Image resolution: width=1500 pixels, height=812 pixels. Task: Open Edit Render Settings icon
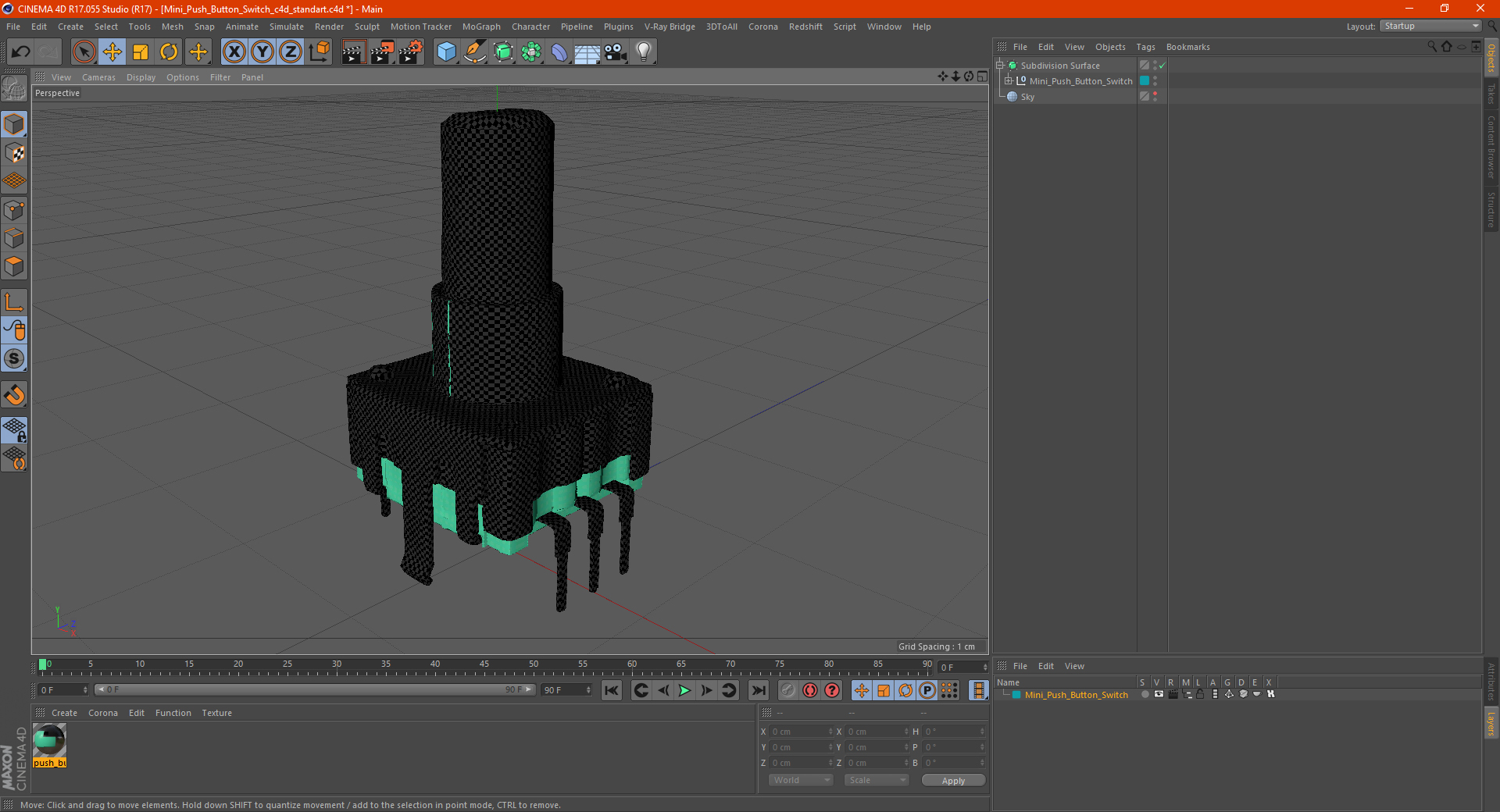pyautogui.click(x=411, y=52)
